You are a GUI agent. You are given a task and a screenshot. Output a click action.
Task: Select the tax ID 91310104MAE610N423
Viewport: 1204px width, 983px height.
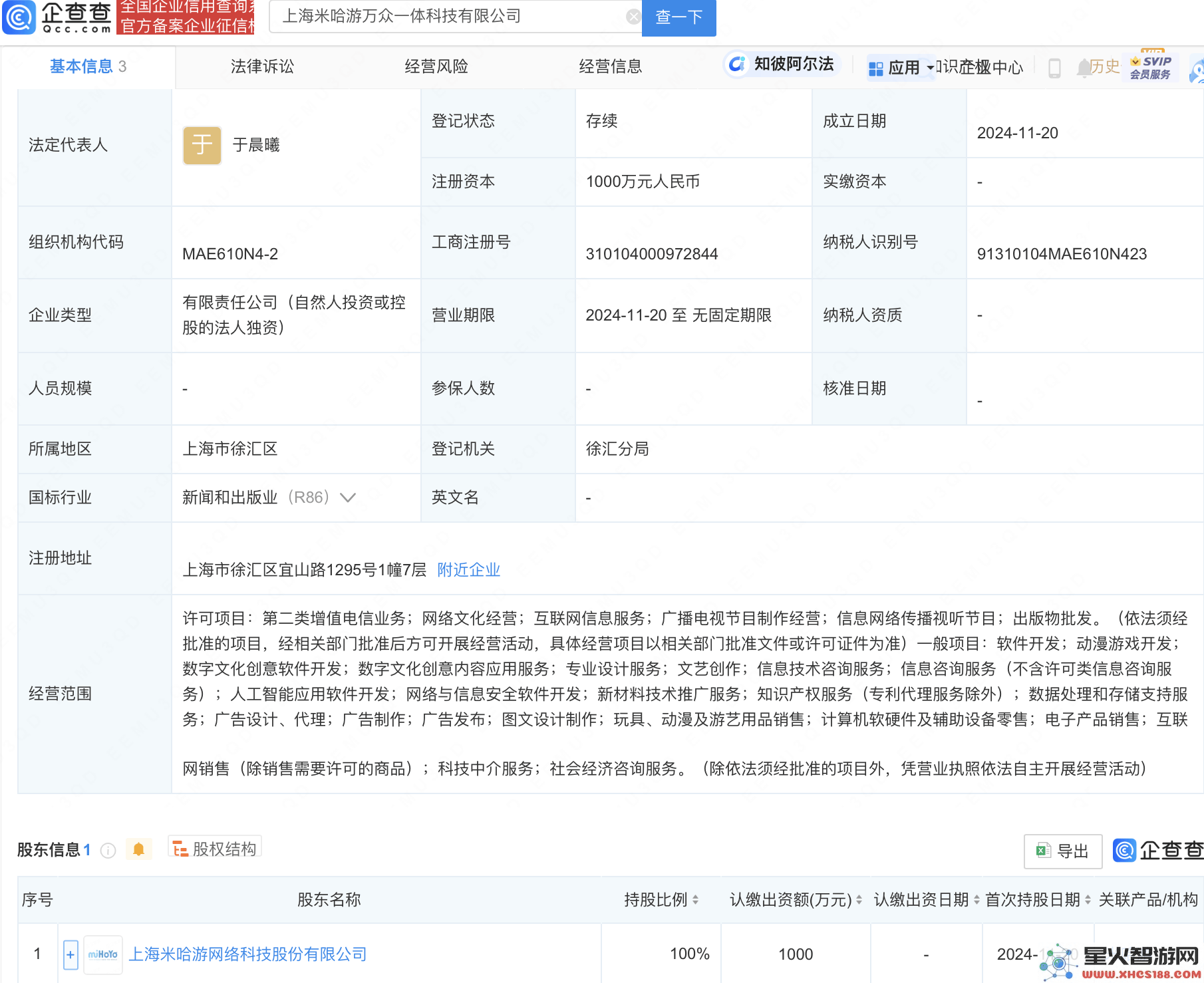[1062, 254]
